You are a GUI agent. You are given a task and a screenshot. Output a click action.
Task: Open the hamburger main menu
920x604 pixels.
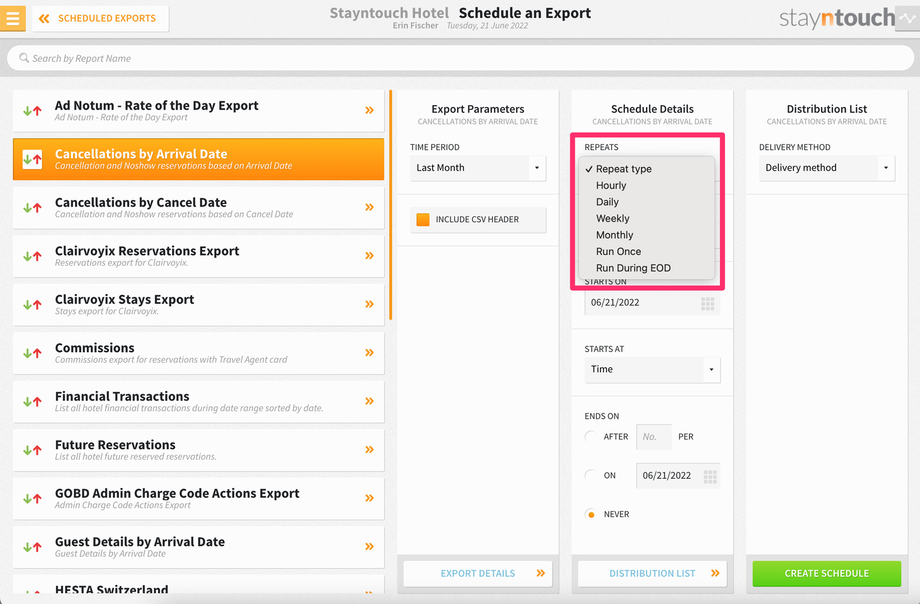pyautogui.click(x=12, y=18)
